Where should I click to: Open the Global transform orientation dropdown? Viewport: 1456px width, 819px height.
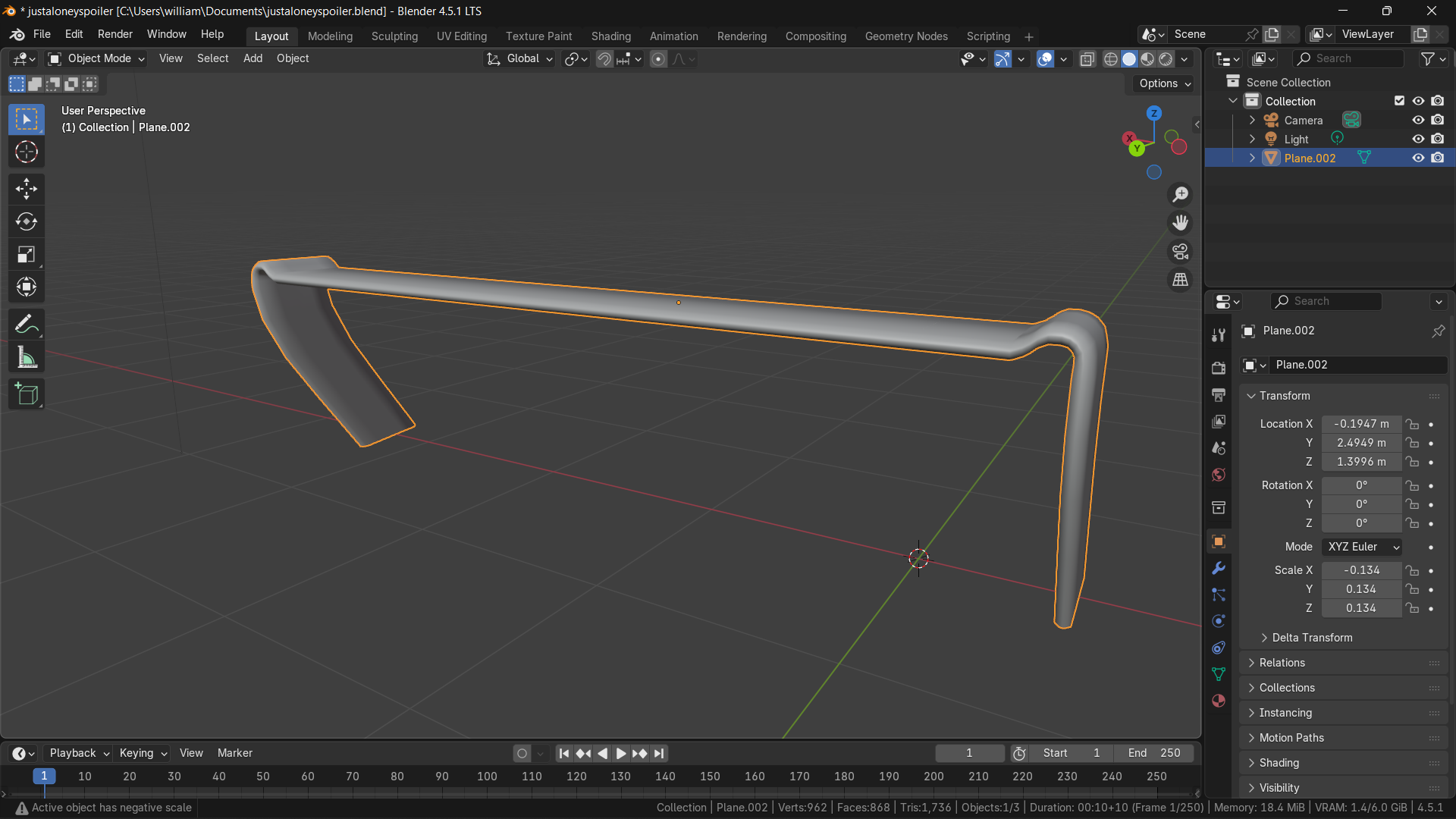pos(519,59)
